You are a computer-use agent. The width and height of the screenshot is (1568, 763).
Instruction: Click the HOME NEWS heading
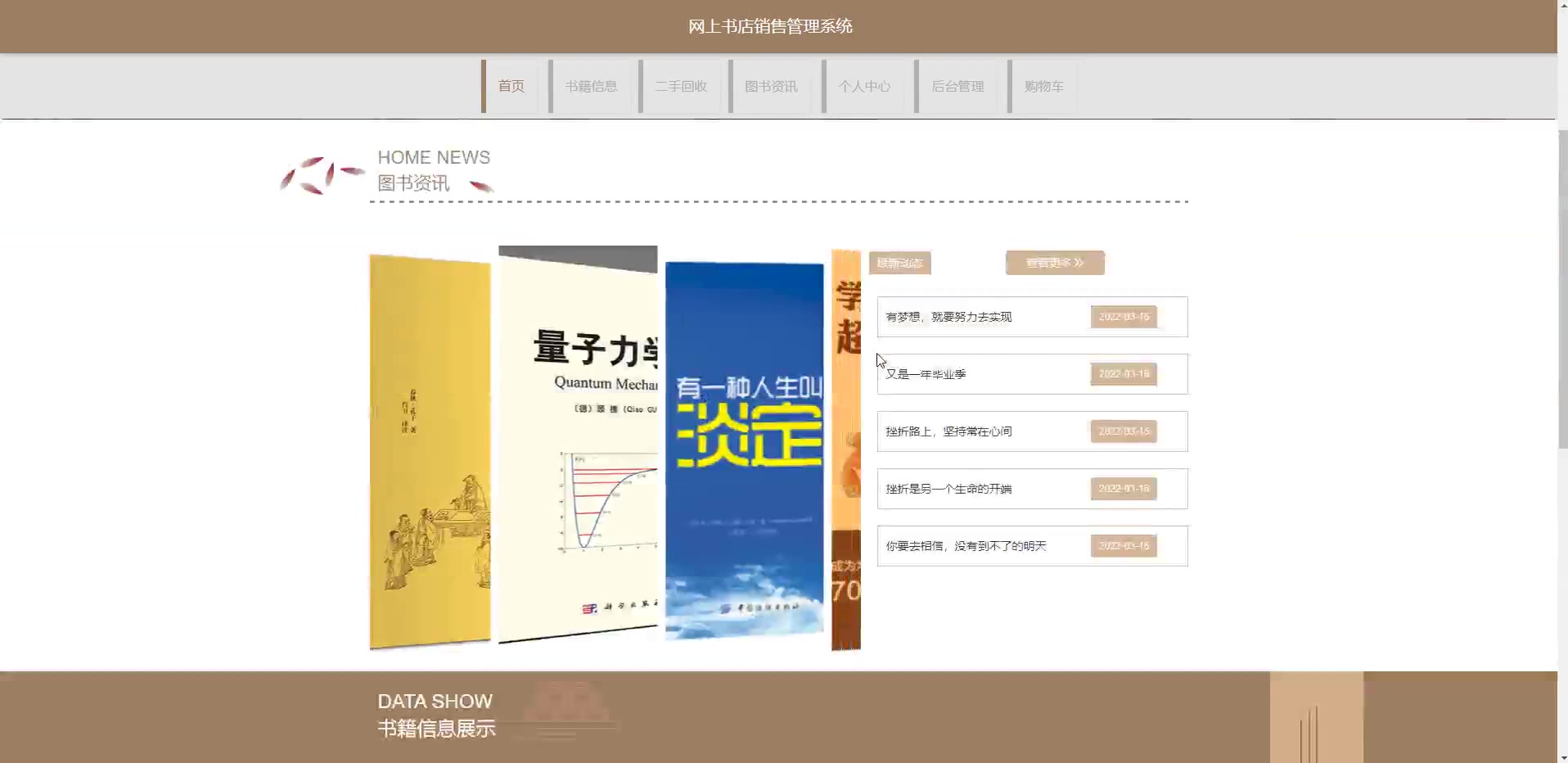[434, 157]
